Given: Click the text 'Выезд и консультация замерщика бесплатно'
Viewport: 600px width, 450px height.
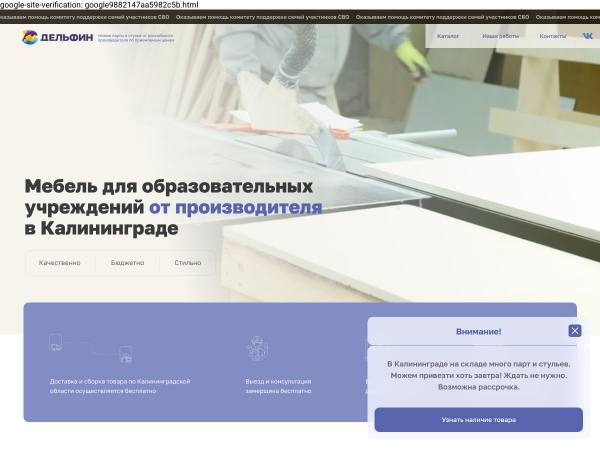Looking at the screenshot, I should (278, 386).
